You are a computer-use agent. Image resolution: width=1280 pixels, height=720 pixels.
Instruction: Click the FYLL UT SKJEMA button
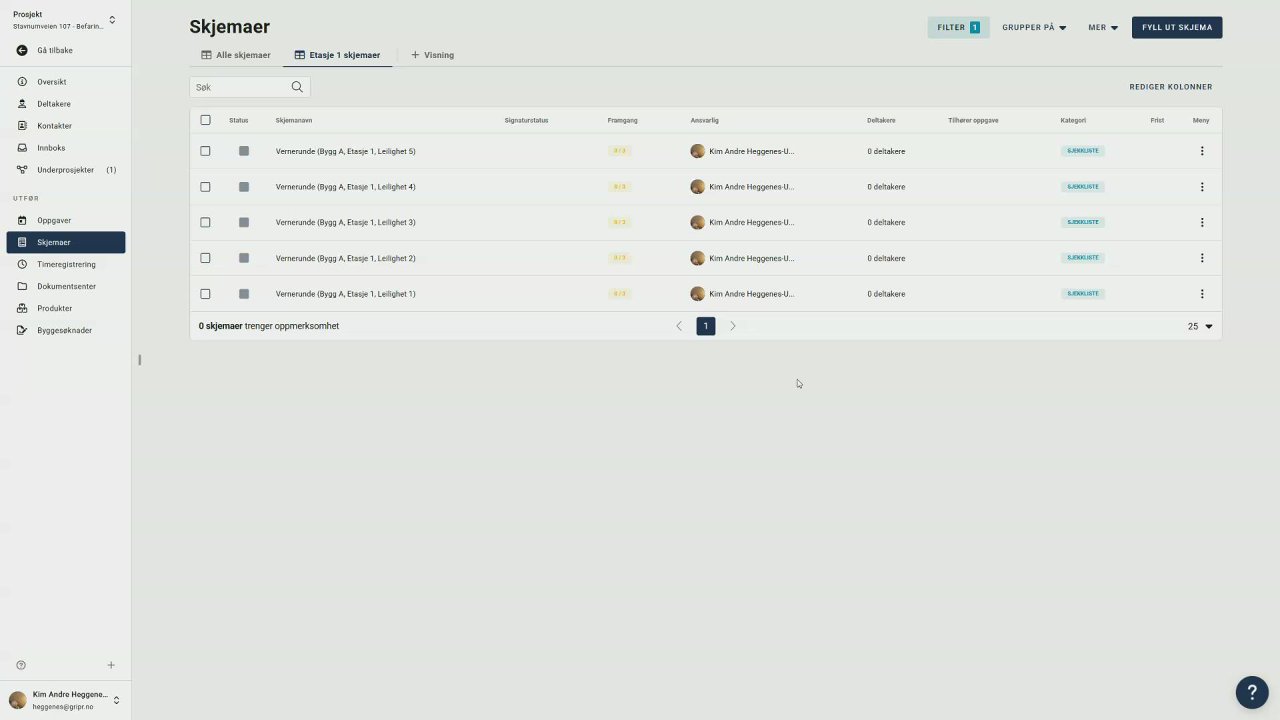coord(1177,28)
